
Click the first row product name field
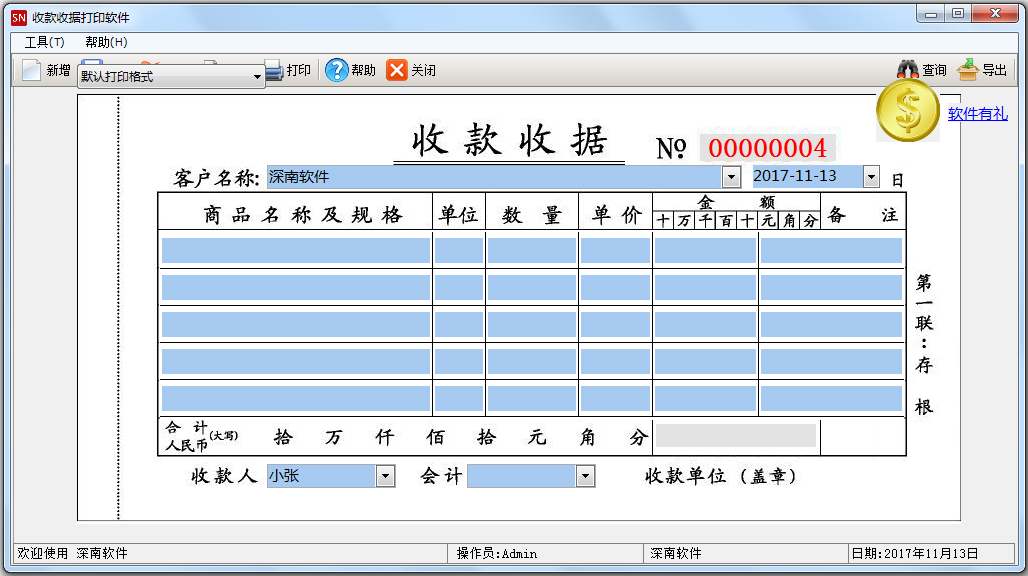click(x=296, y=250)
